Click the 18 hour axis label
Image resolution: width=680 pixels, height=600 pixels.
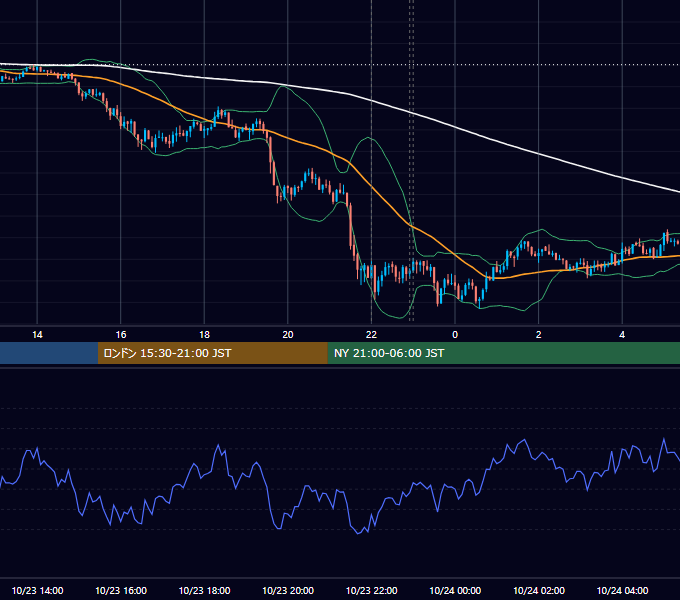click(x=204, y=335)
